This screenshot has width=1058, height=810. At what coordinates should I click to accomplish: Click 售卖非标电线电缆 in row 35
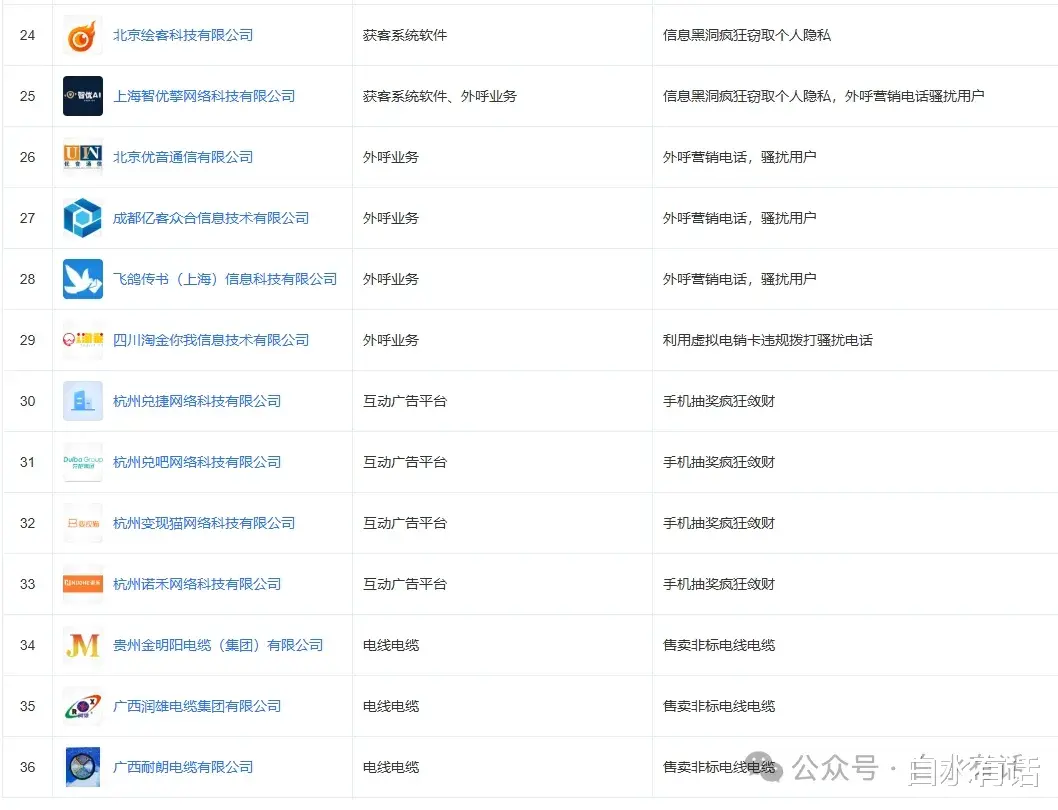click(x=719, y=706)
